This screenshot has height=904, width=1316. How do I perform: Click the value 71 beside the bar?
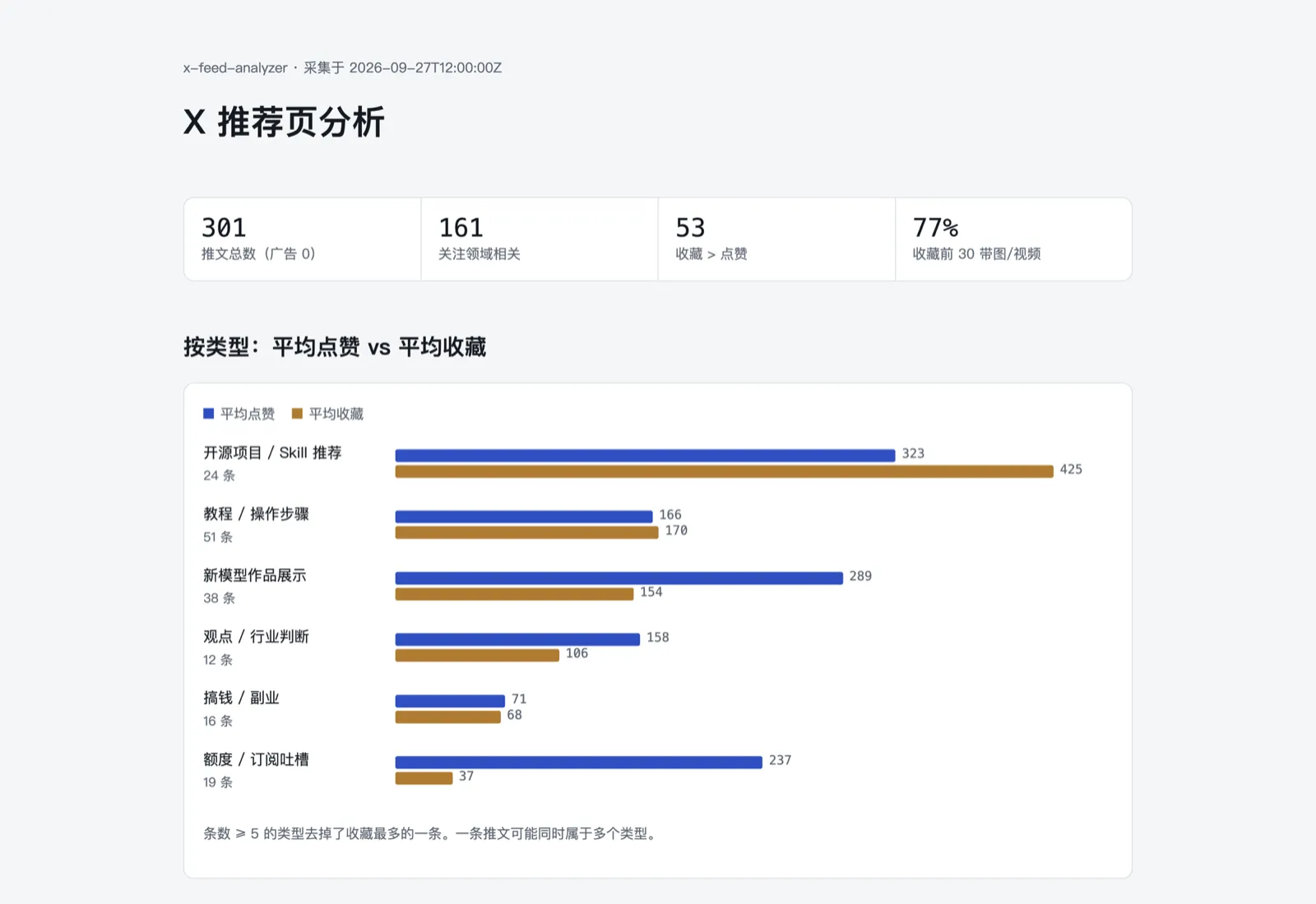point(519,699)
